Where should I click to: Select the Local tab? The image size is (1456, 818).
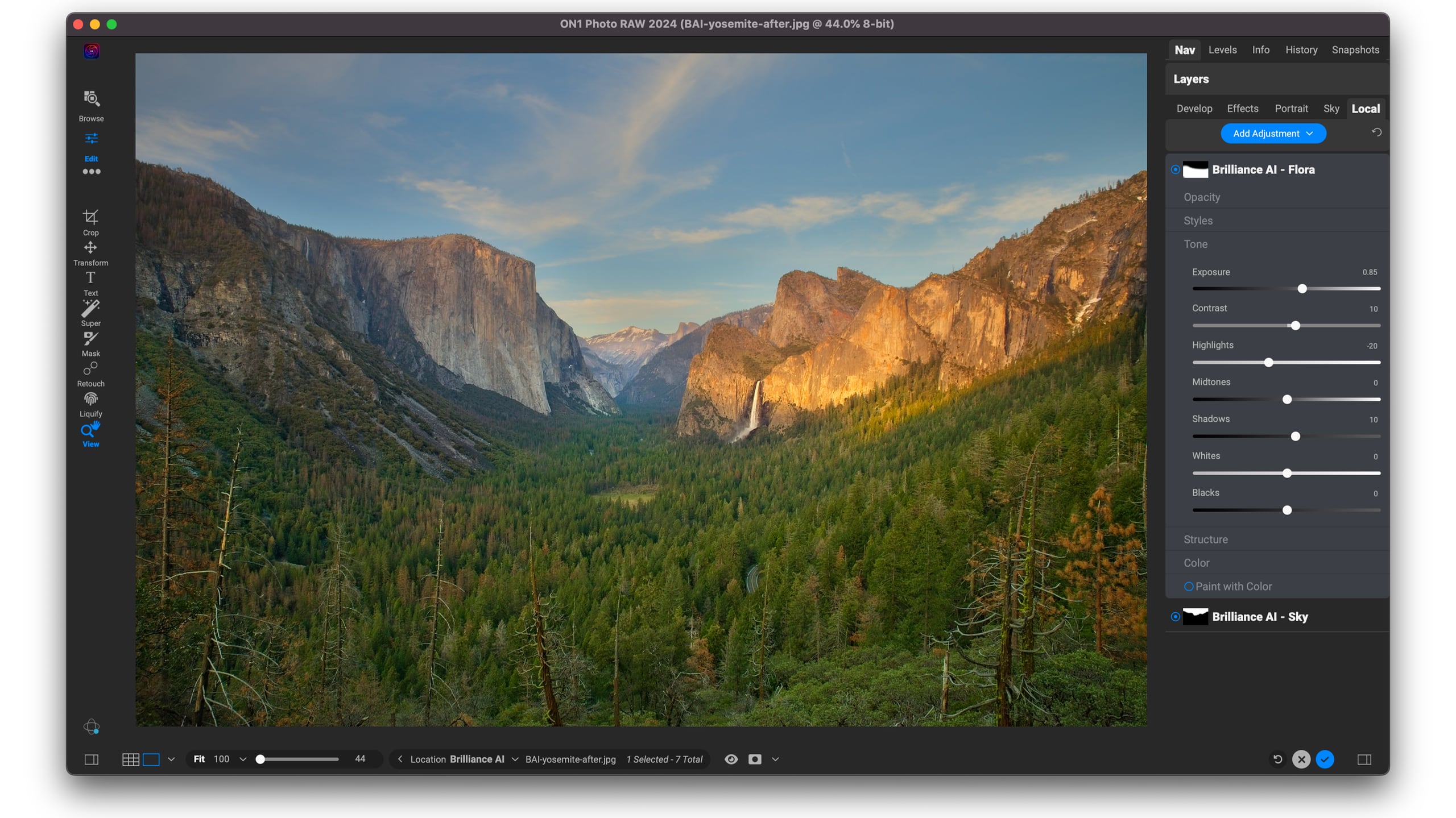[1365, 109]
